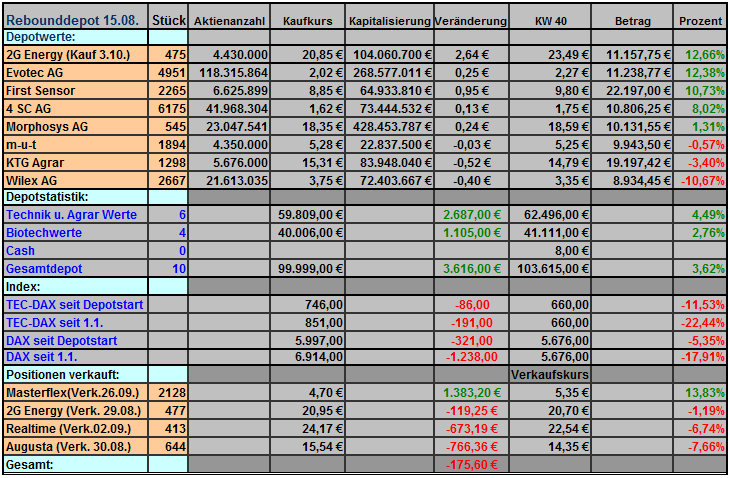This screenshot has height=478, width=730.
Task: Select the Index: section label
Action: click(75, 286)
